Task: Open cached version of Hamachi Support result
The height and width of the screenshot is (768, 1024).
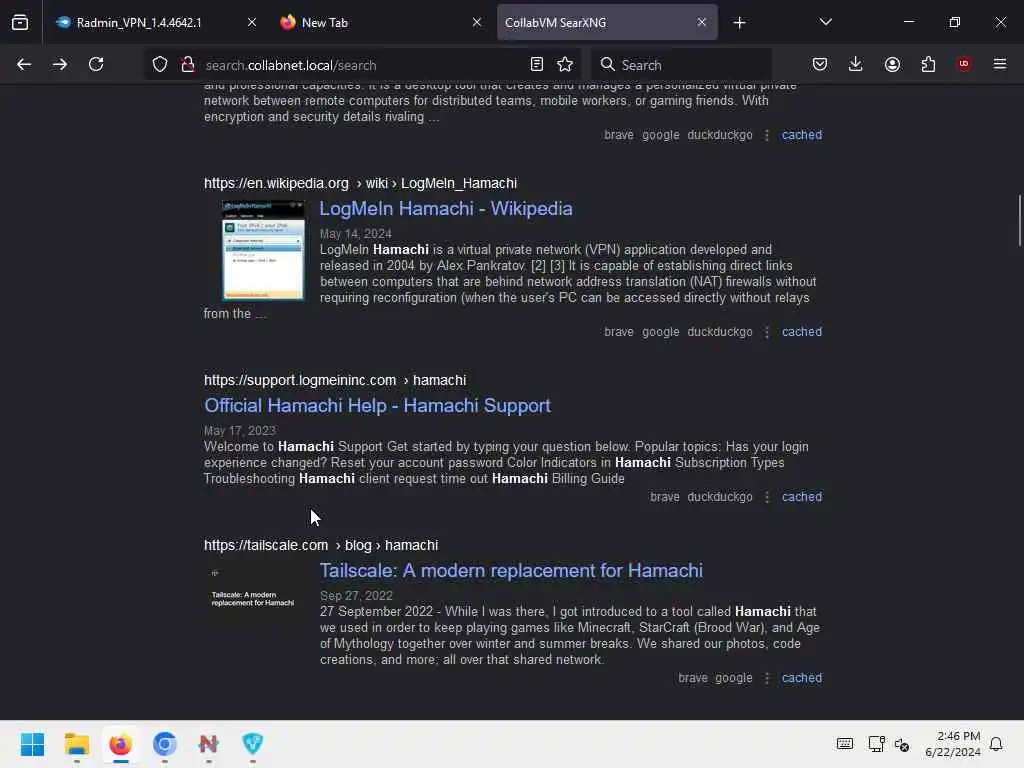Action: [x=802, y=497]
